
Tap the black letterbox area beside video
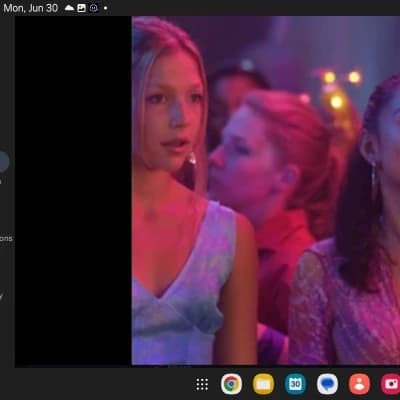[73, 192]
